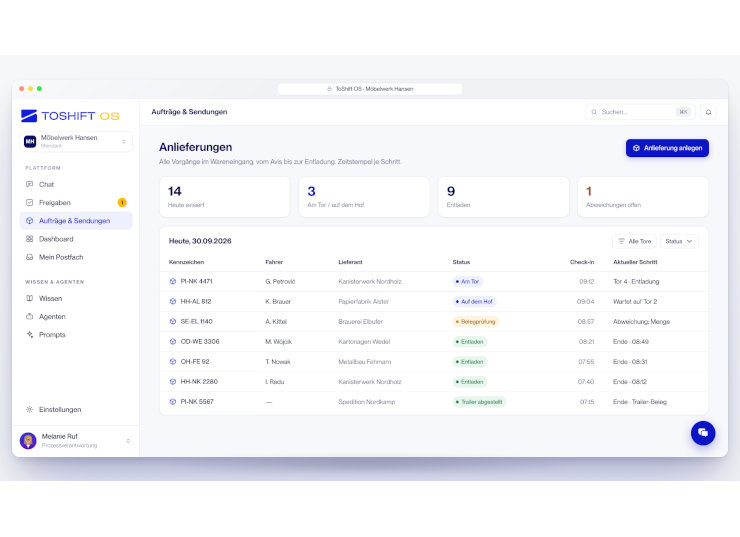The width and height of the screenshot is (740, 537).
Task: Focus the Suchen search field
Action: [639, 112]
